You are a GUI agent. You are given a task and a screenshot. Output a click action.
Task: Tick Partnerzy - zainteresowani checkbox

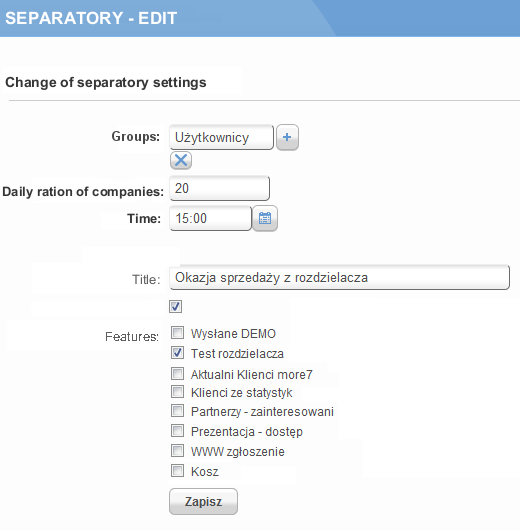point(177,411)
